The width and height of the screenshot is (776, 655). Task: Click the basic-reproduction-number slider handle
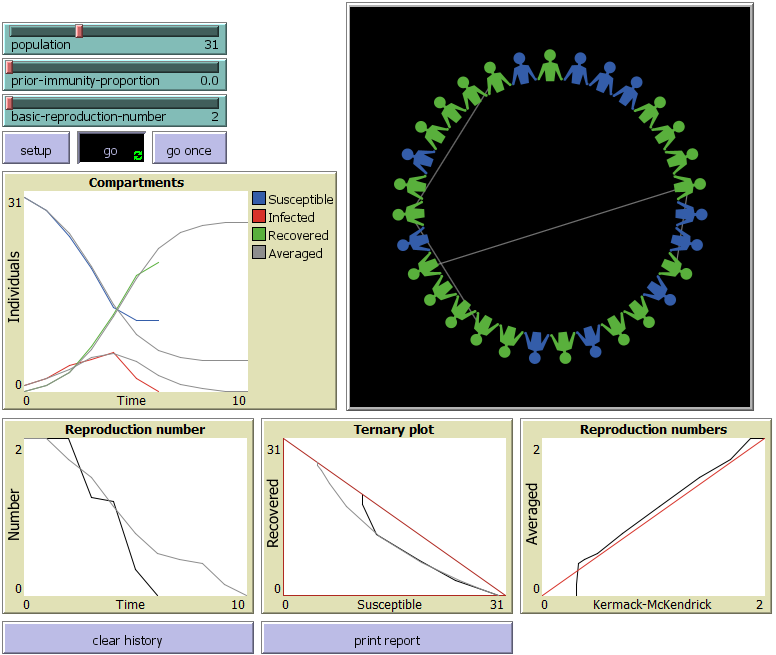(x=9, y=103)
